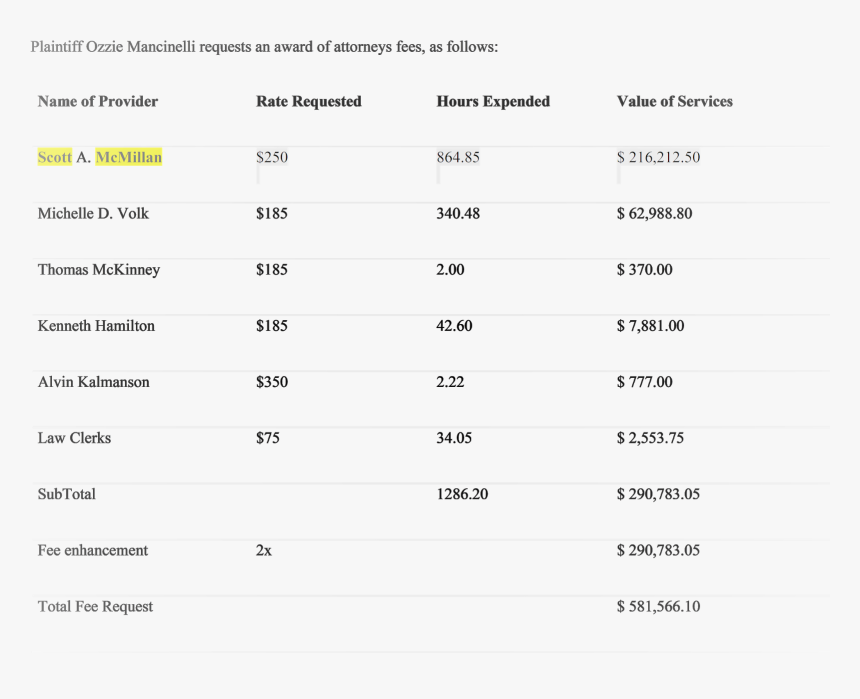Viewport: 860px width, 699px height.
Task: Click the highlighted word Scott
Action: [54, 157]
